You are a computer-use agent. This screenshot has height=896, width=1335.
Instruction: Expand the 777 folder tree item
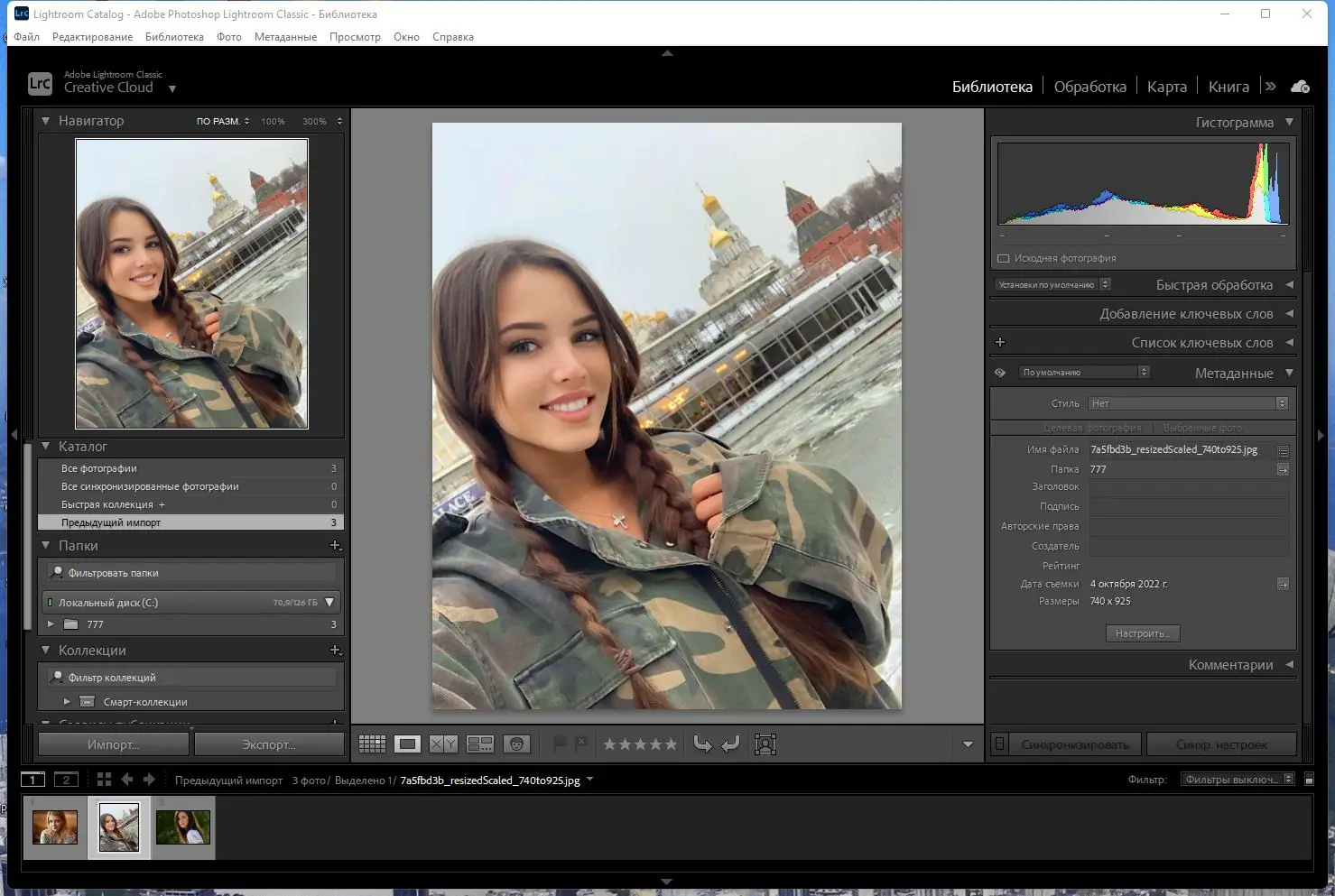pos(51,624)
